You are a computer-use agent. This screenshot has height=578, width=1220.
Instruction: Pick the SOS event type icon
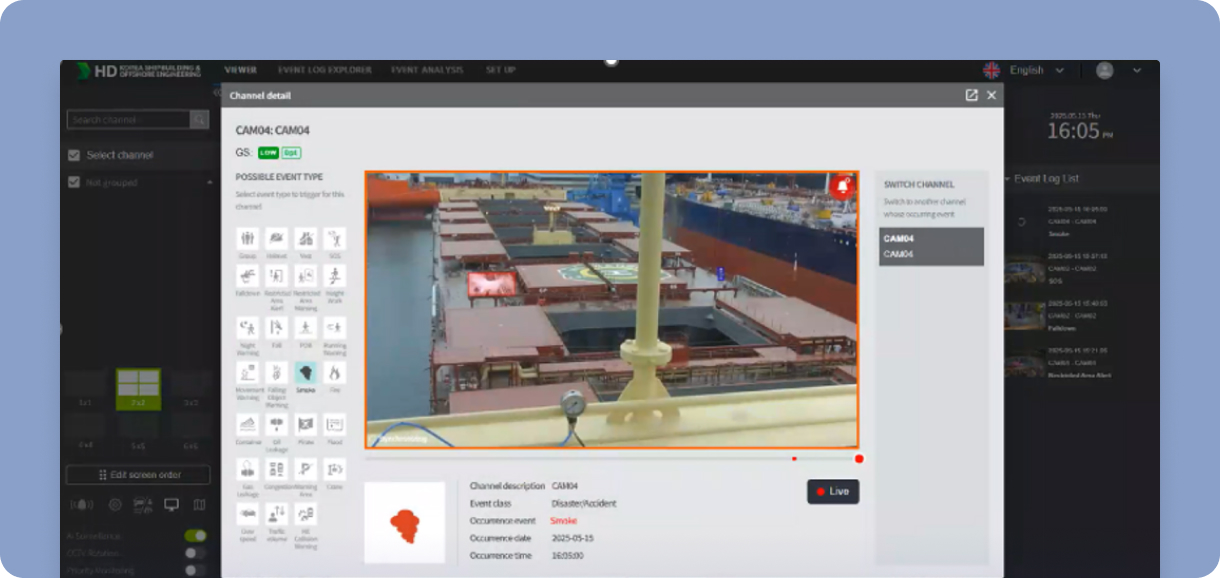pyautogui.click(x=335, y=239)
